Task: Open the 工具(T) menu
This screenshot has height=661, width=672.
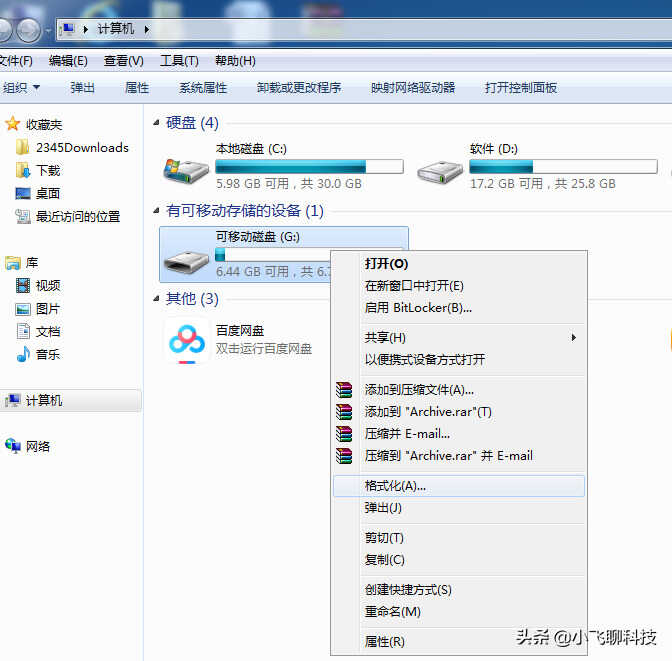Action: (179, 61)
